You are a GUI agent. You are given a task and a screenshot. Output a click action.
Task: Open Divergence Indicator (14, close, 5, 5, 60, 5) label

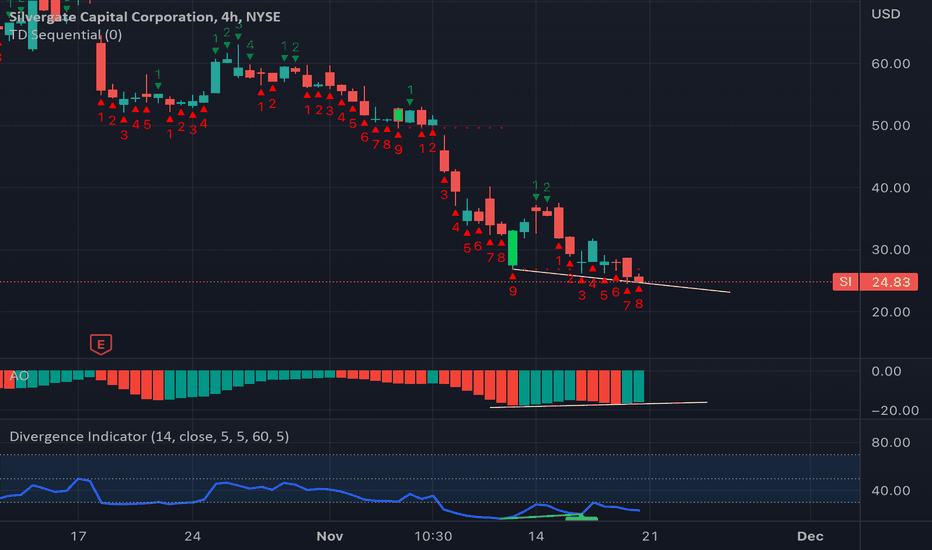tap(149, 436)
